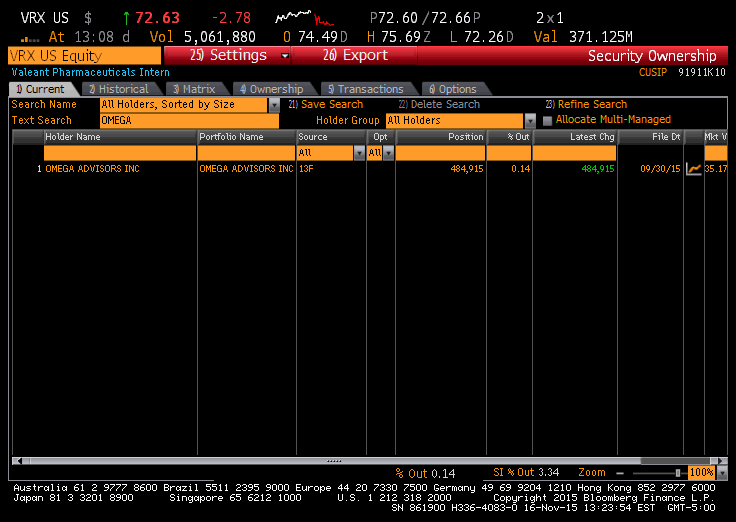Sort by Portfolio Name column header
Image resolution: width=736 pixels, height=522 pixels.
pos(246,137)
